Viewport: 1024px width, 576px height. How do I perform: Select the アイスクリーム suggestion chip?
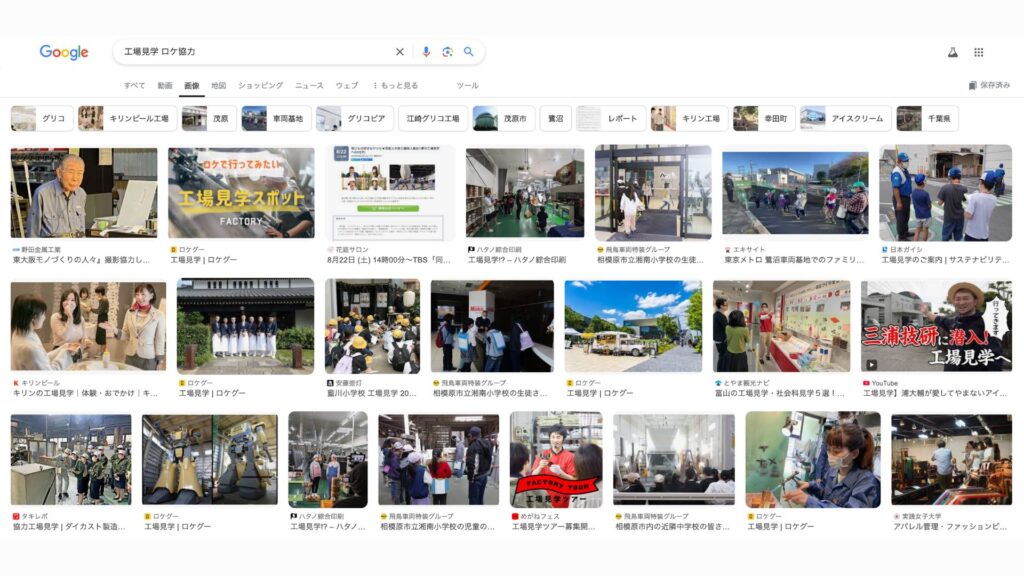pyautogui.click(x=846, y=119)
